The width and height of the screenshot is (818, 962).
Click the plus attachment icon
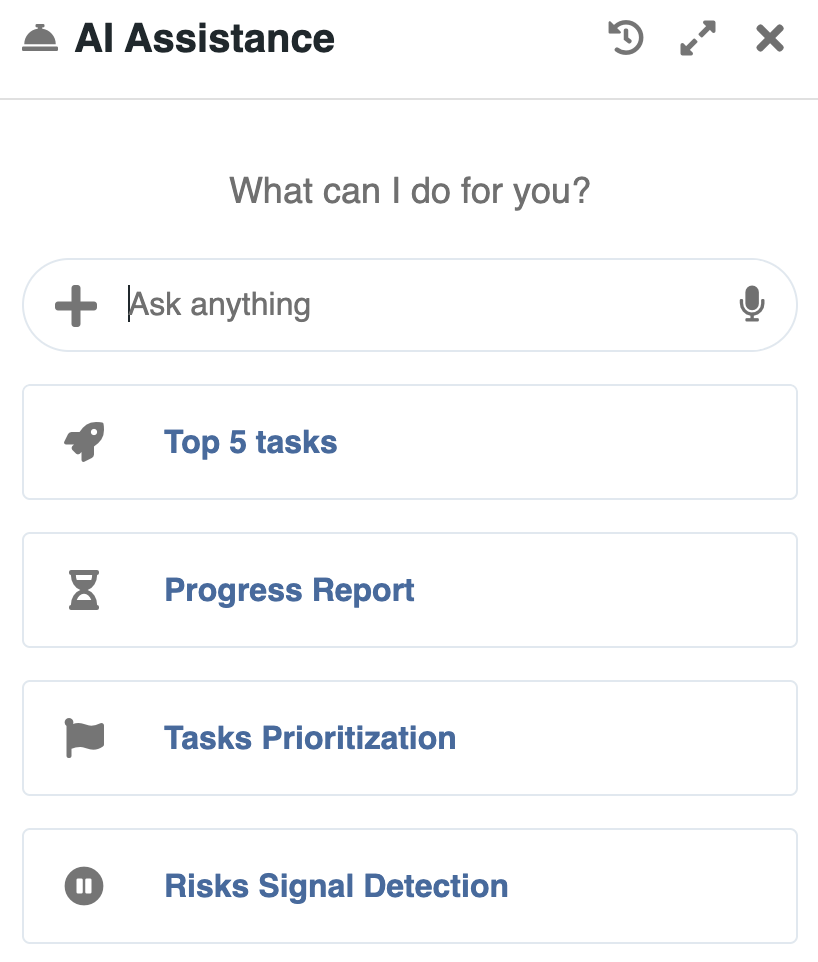click(x=76, y=305)
